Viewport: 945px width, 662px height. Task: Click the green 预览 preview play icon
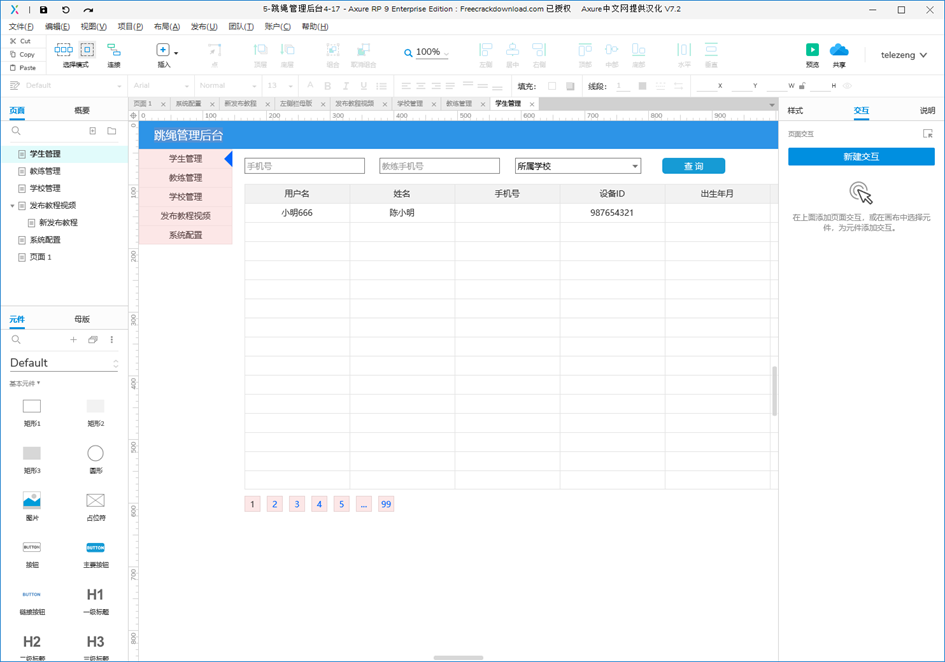(812, 49)
